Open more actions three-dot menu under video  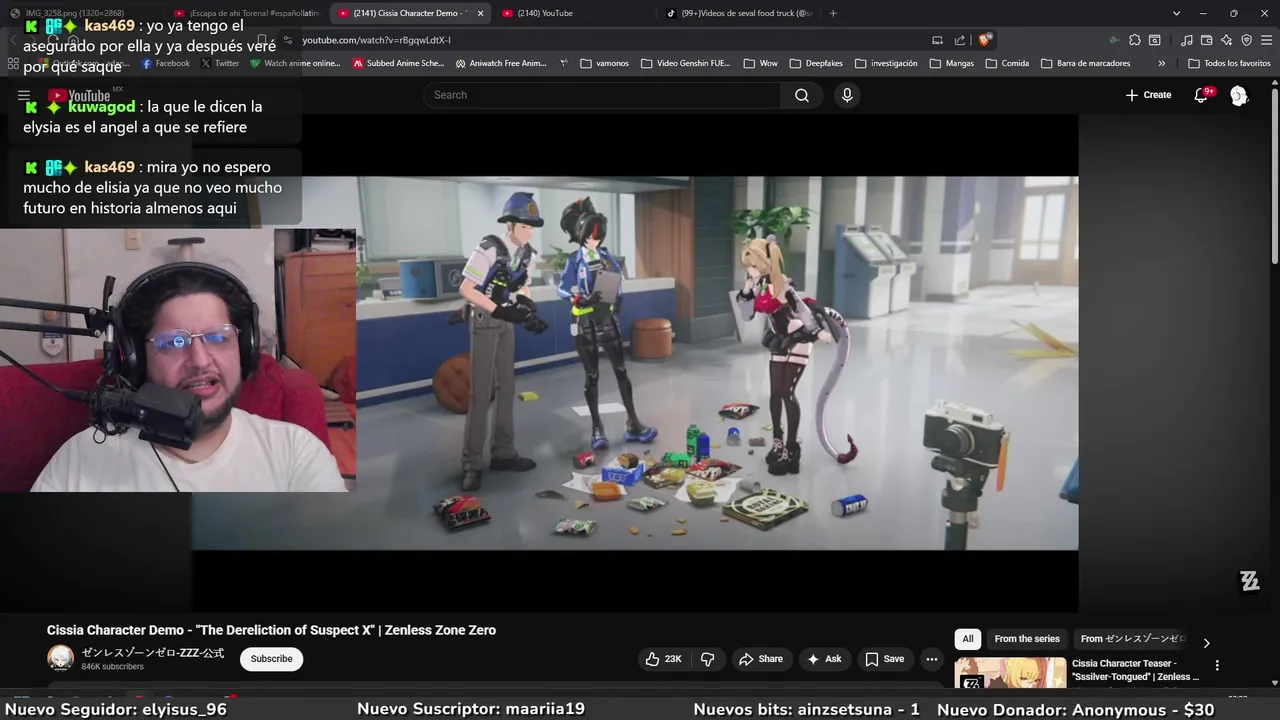(x=932, y=659)
